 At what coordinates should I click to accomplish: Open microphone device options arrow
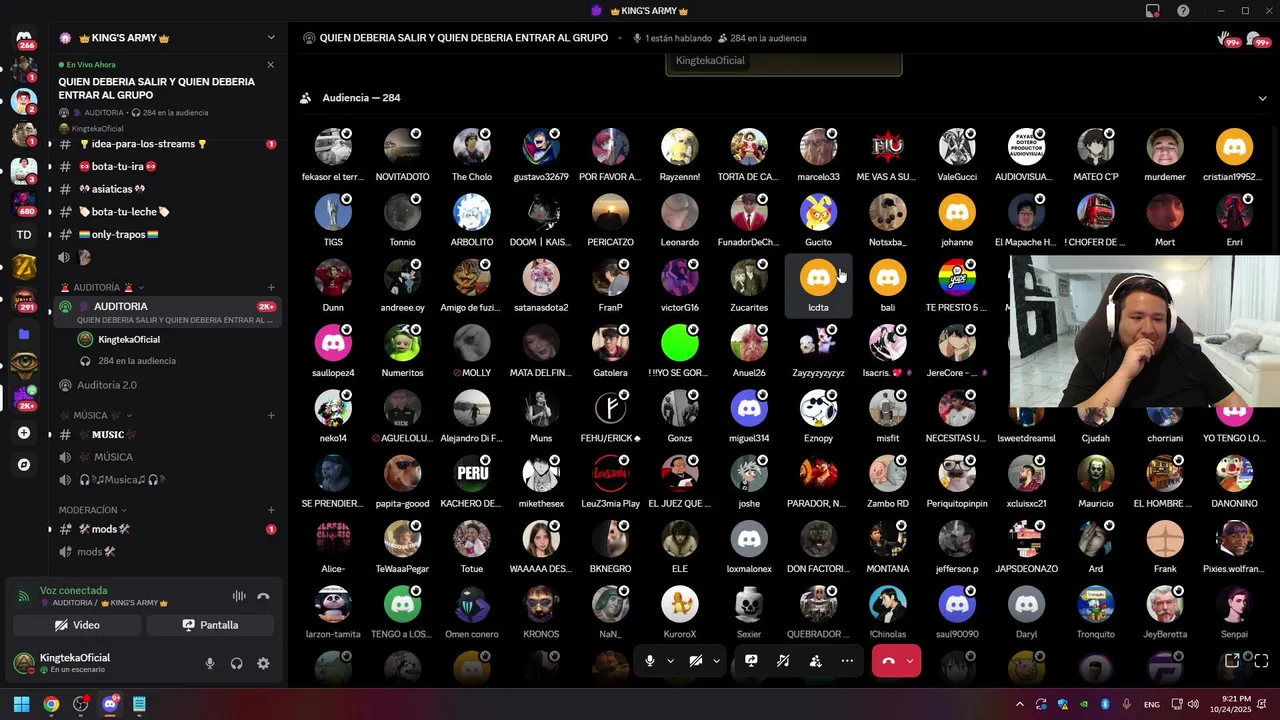coord(670,661)
